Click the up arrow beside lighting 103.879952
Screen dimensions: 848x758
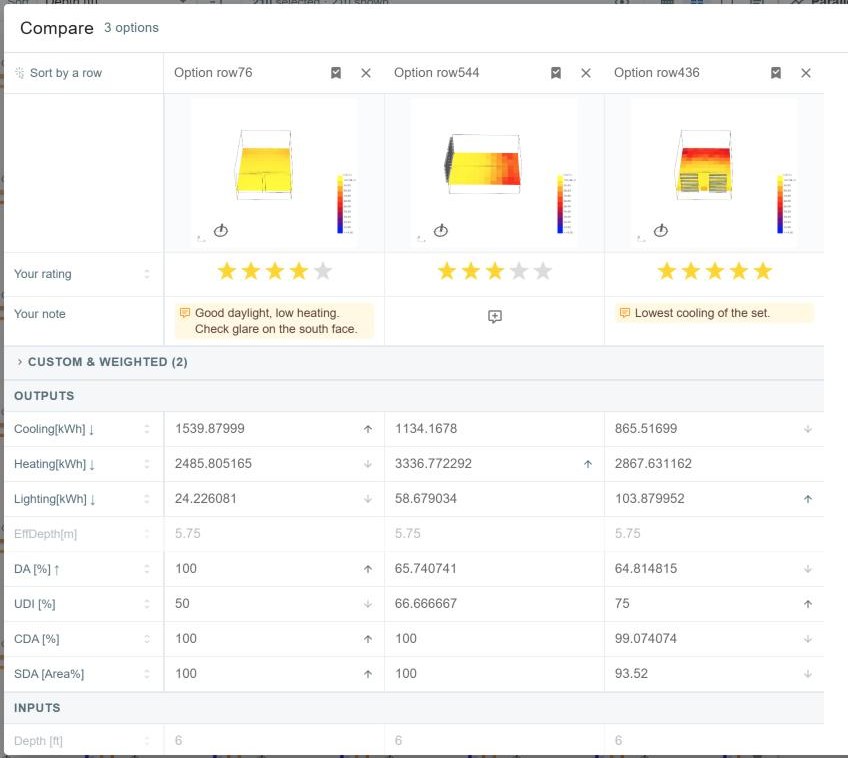coord(808,499)
